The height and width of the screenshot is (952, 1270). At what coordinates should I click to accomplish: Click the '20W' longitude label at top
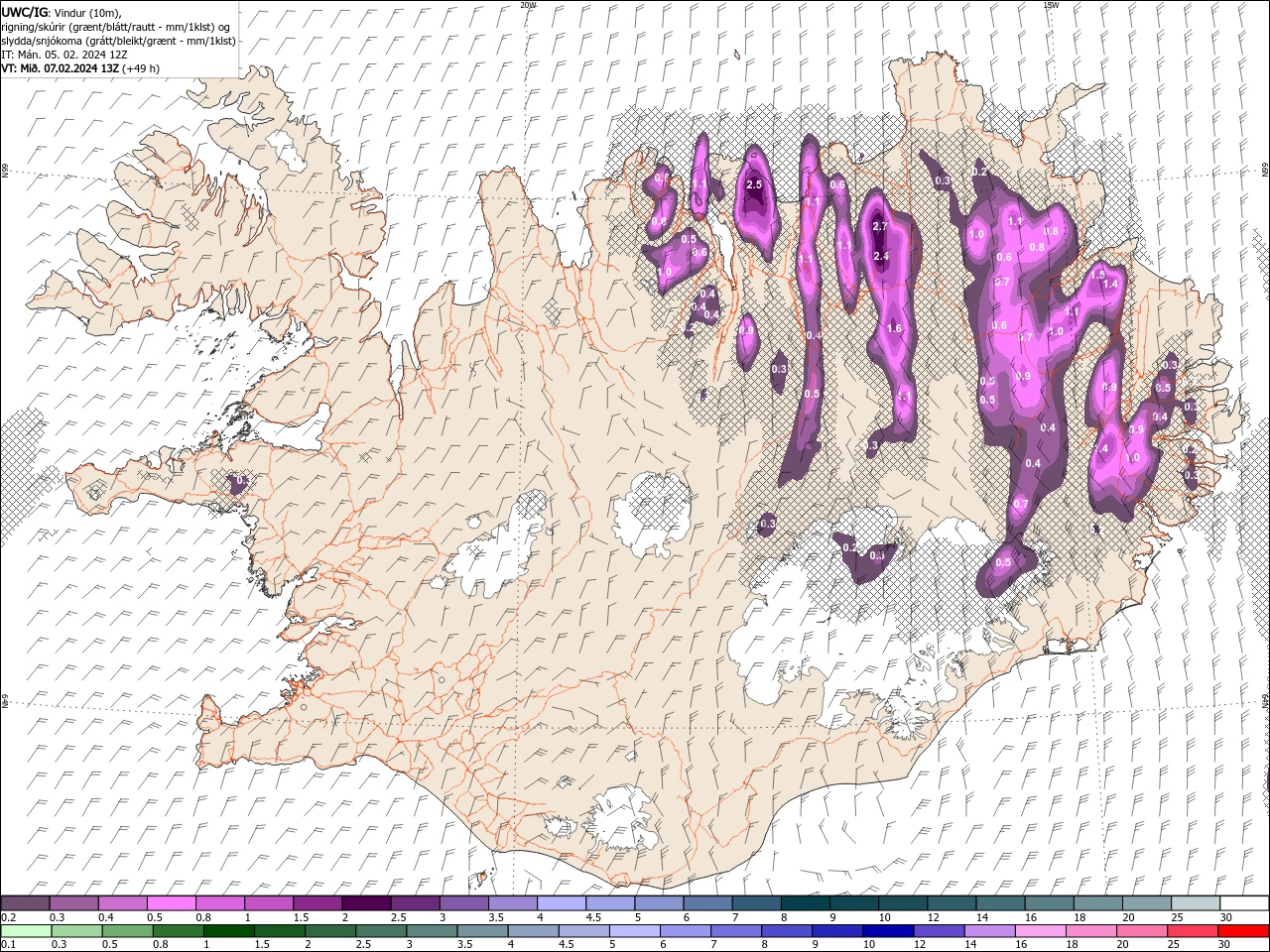click(x=528, y=5)
